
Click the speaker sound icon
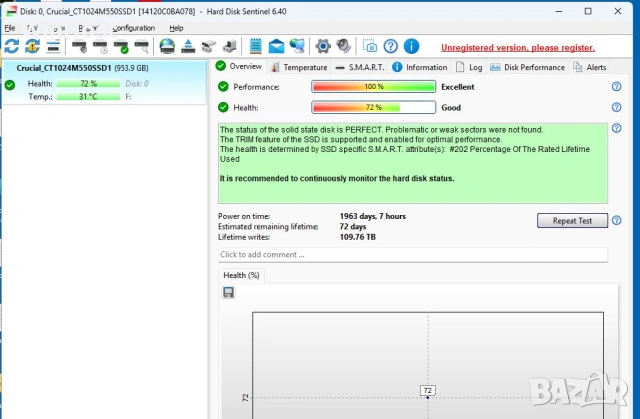pos(344,46)
